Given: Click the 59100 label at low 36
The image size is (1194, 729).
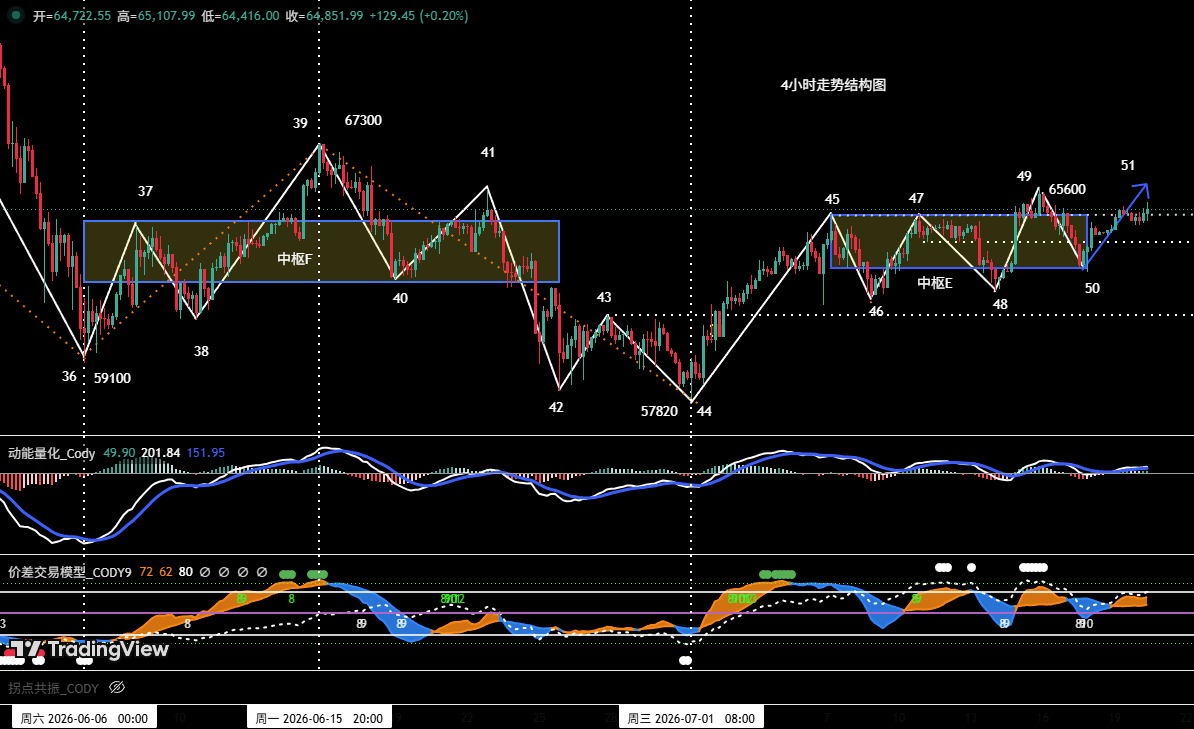Looking at the screenshot, I should [112, 379].
